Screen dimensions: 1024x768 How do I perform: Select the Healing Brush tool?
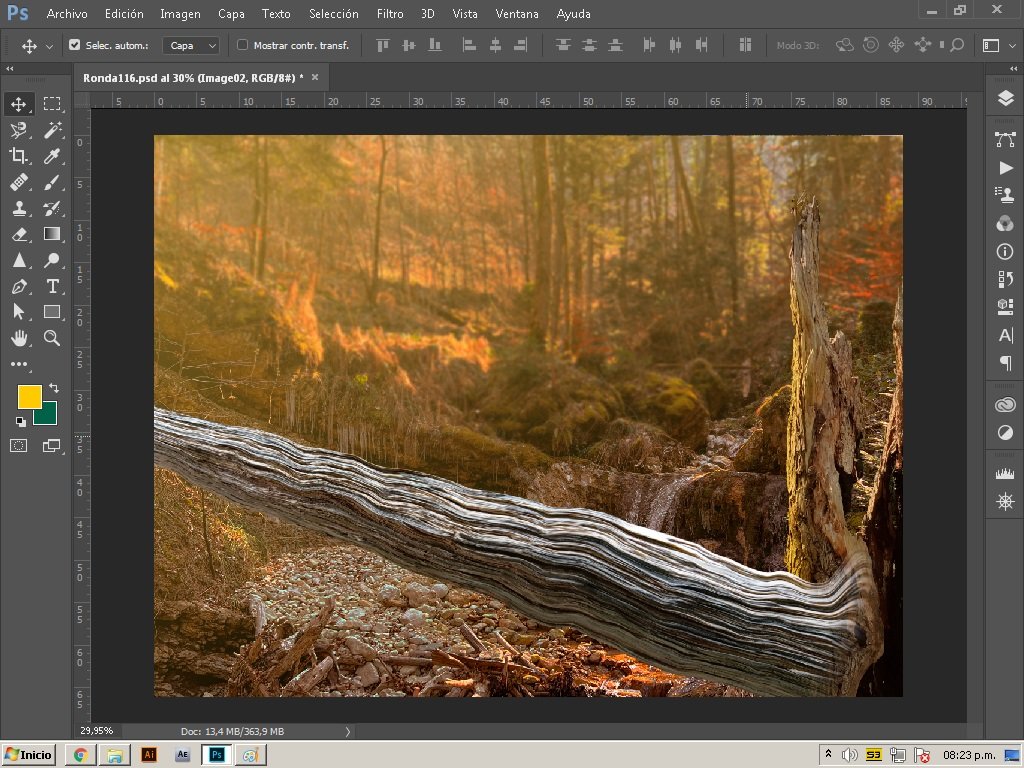[x=18, y=182]
